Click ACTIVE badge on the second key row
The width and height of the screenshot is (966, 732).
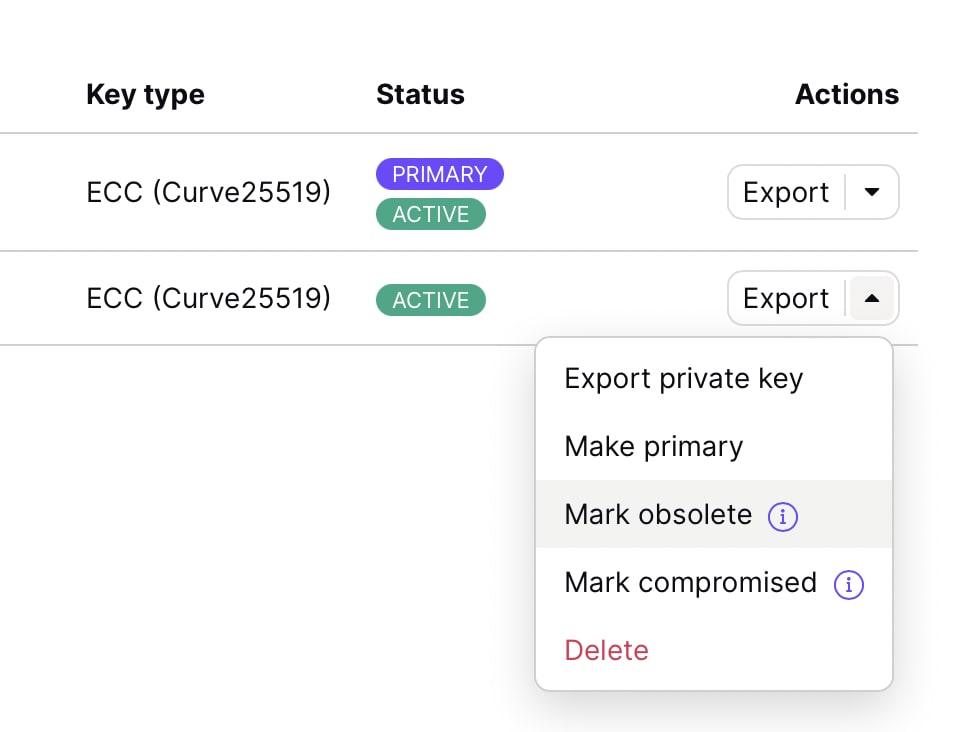pos(430,300)
